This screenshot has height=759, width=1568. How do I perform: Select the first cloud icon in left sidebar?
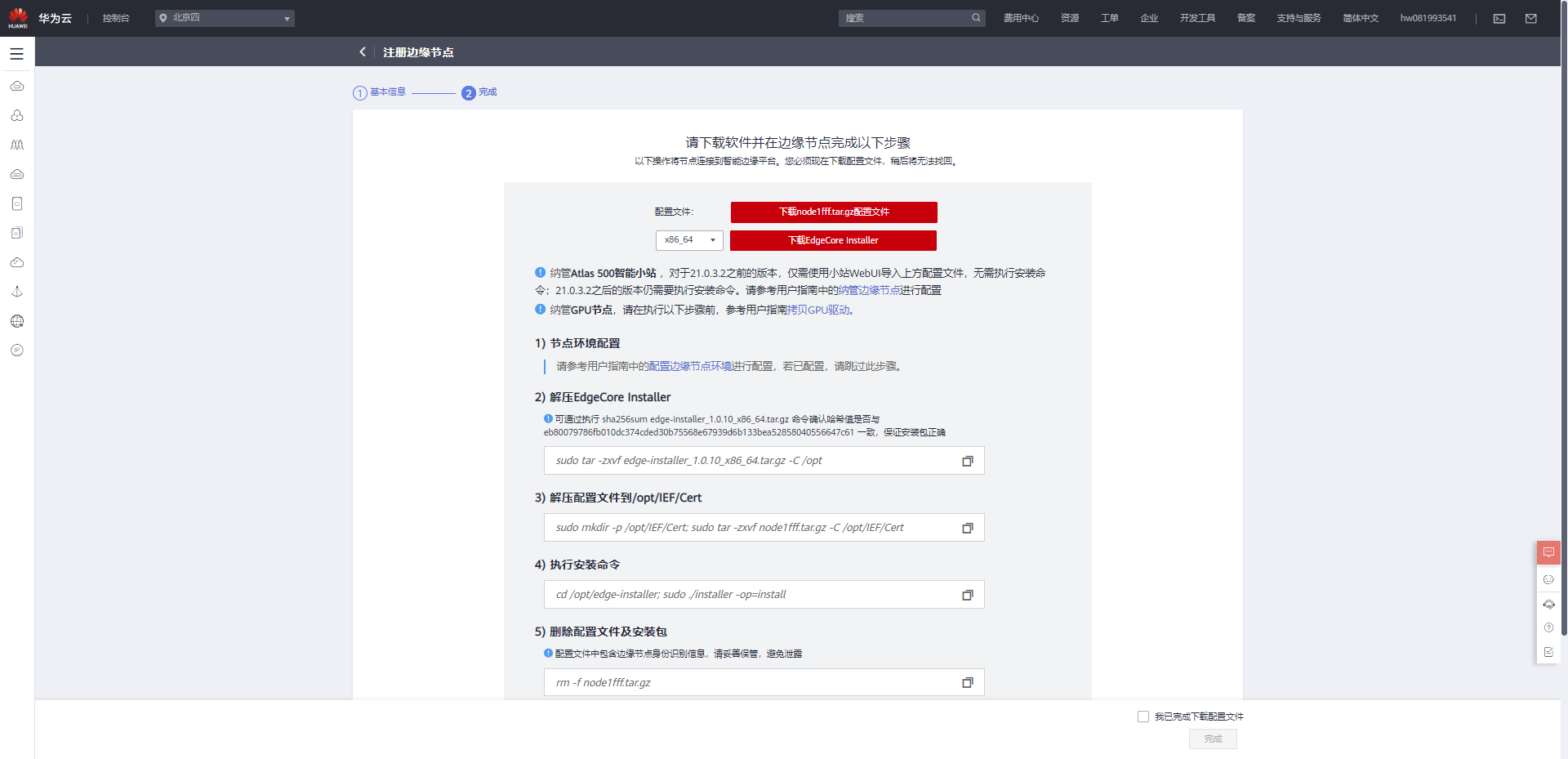[17, 86]
